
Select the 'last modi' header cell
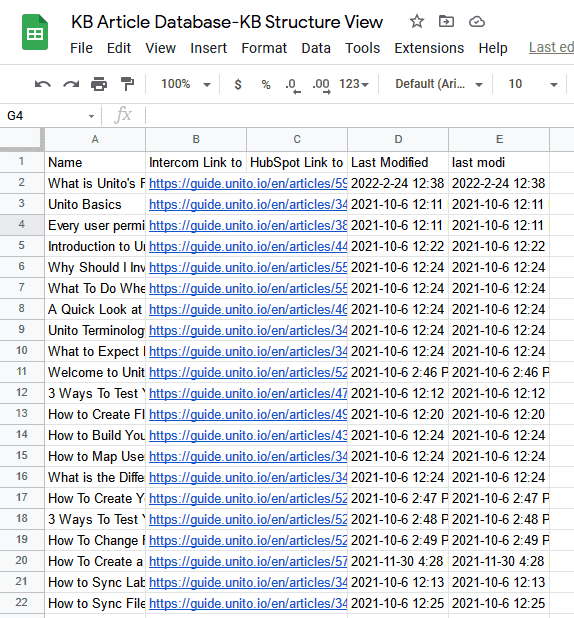pos(499,162)
